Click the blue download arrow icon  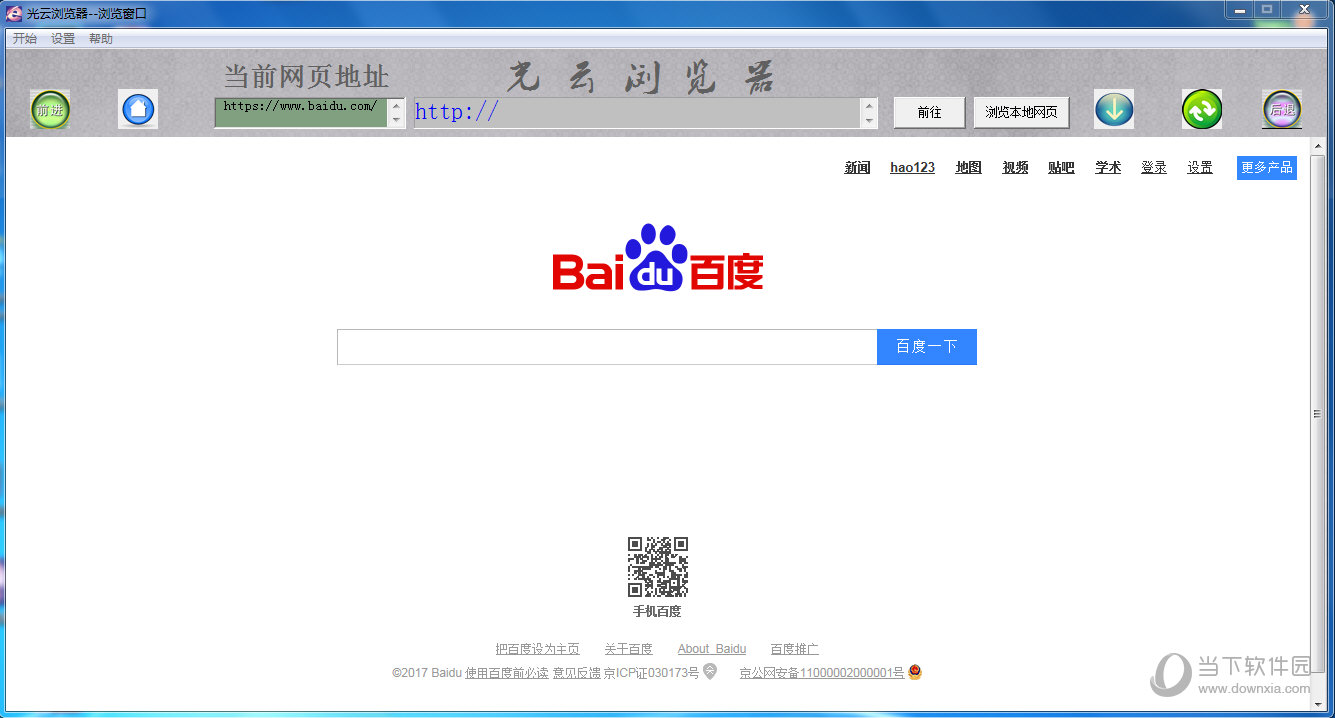click(x=1114, y=109)
